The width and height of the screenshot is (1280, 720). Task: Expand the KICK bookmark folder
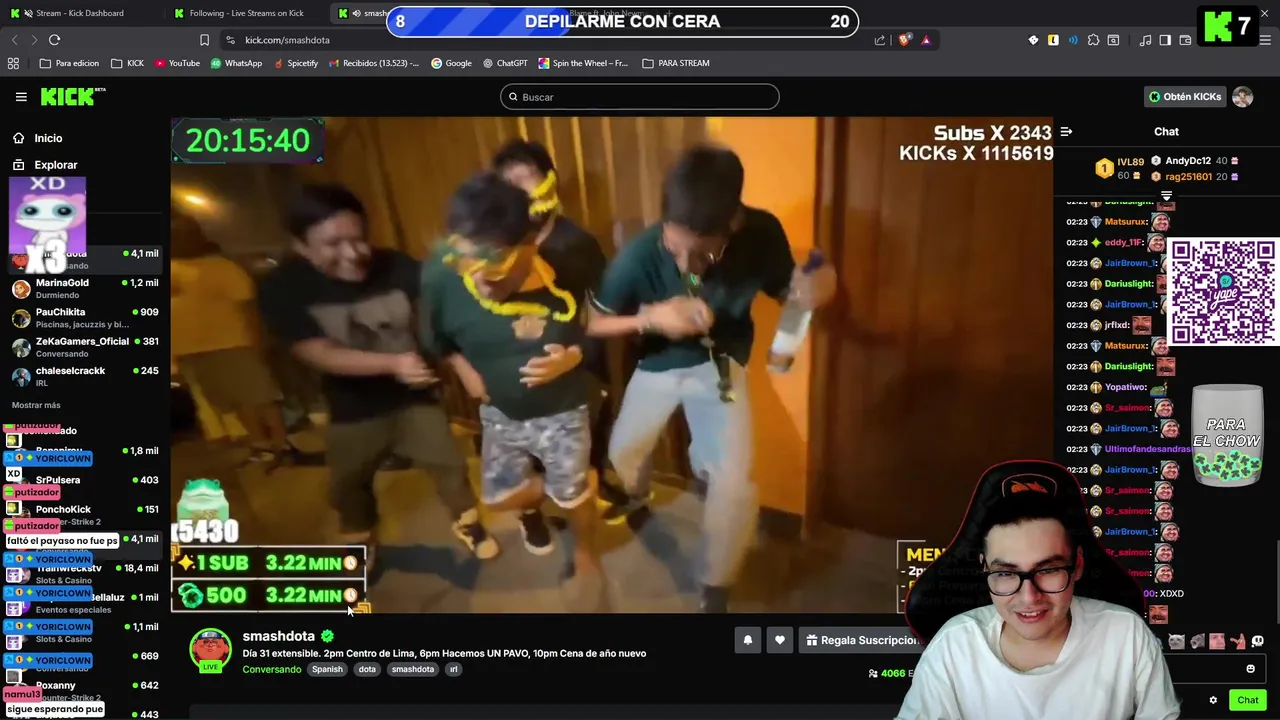tap(127, 63)
